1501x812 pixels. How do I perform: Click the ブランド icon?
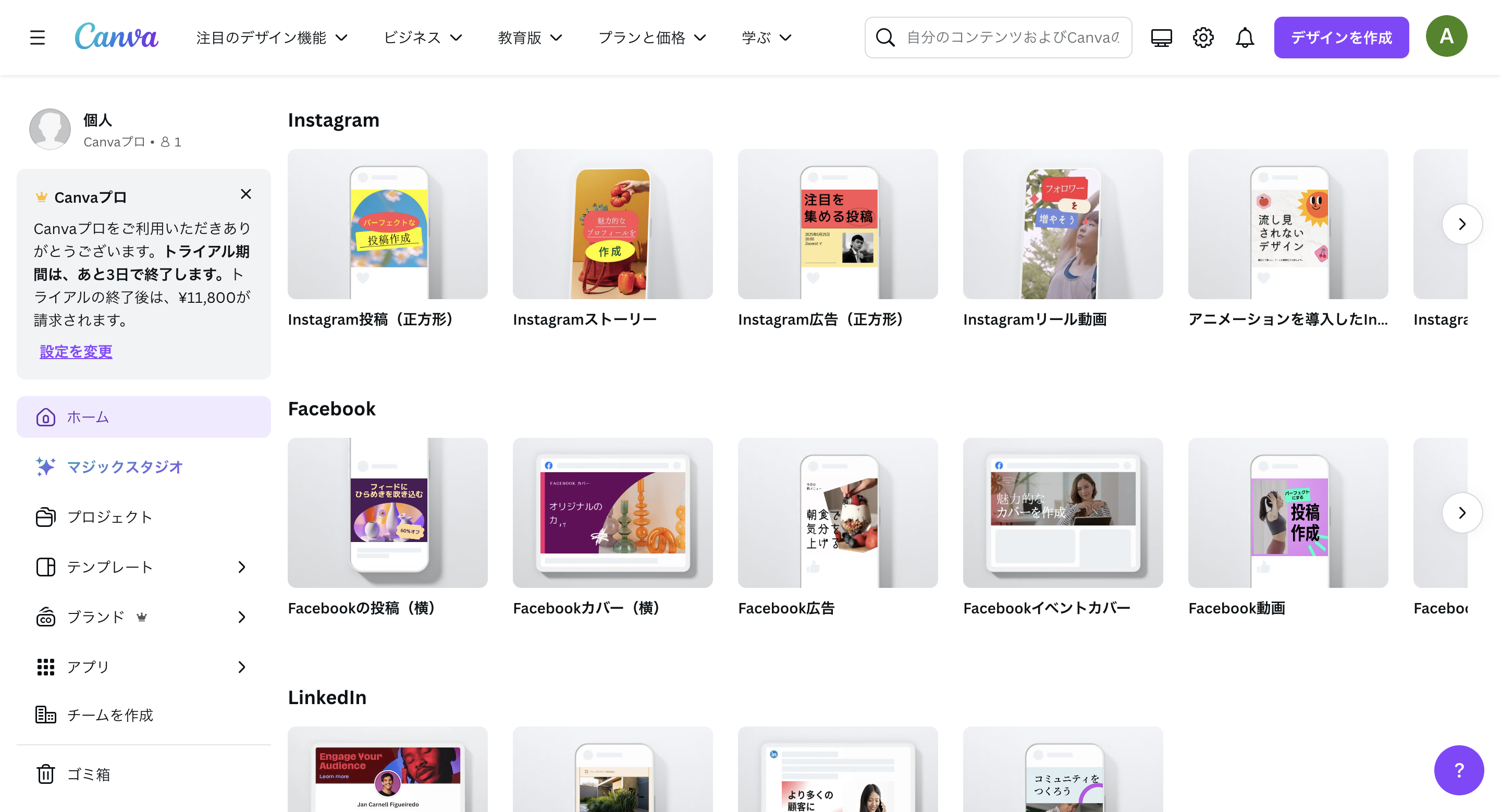coord(45,617)
